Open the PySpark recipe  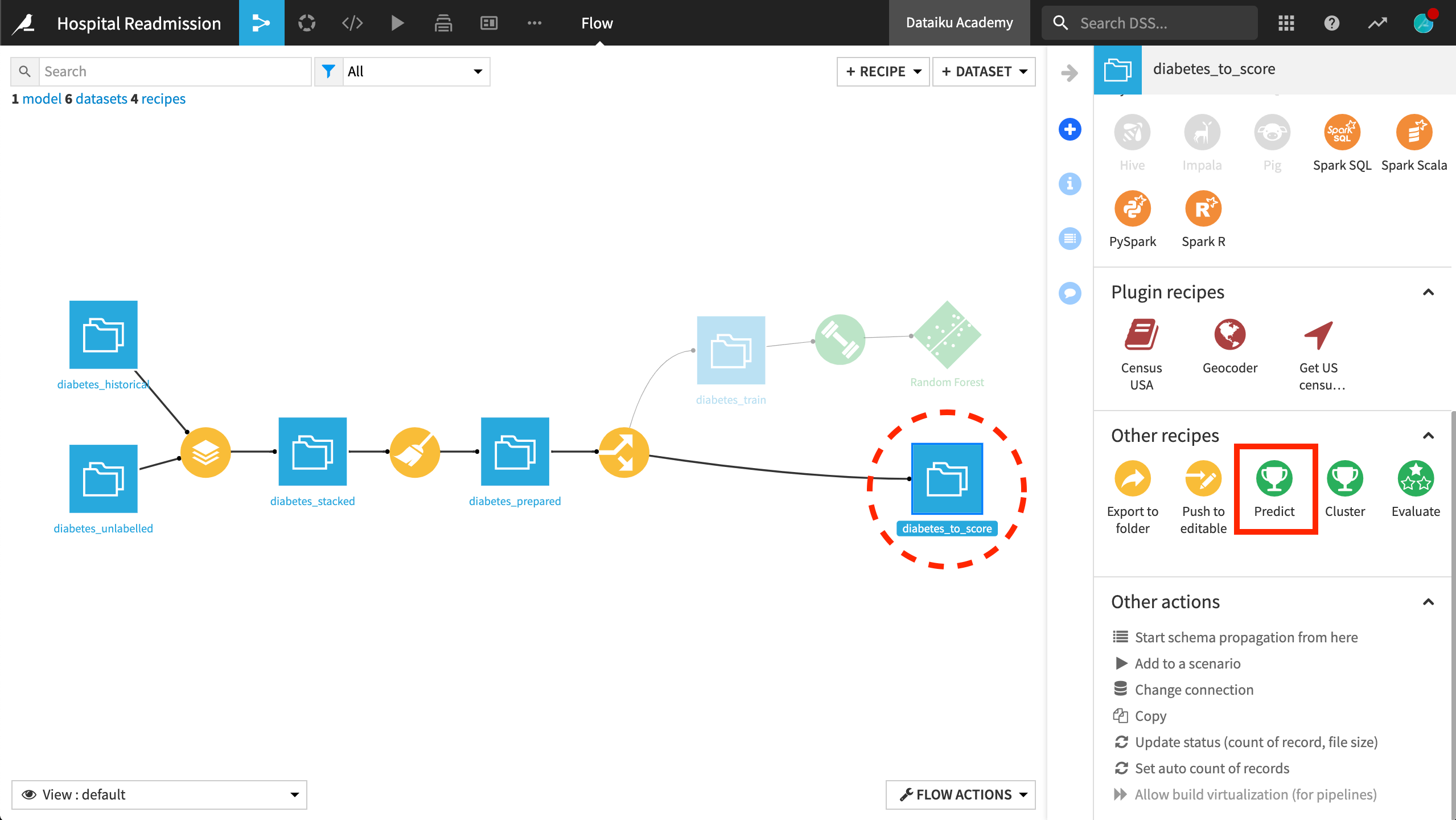pos(1132,209)
